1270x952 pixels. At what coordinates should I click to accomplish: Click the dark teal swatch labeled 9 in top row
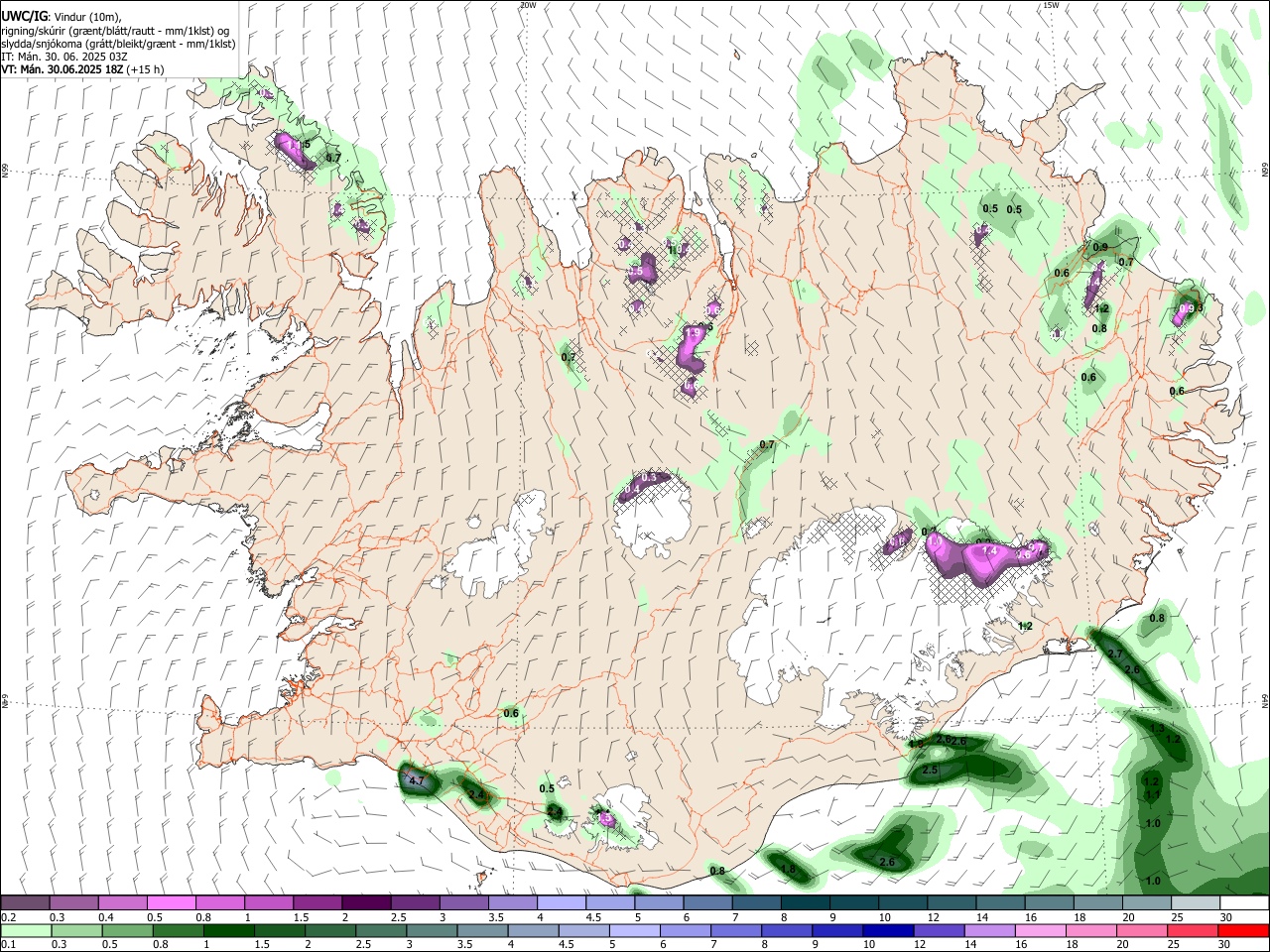pyautogui.click(x=853, y=902)
